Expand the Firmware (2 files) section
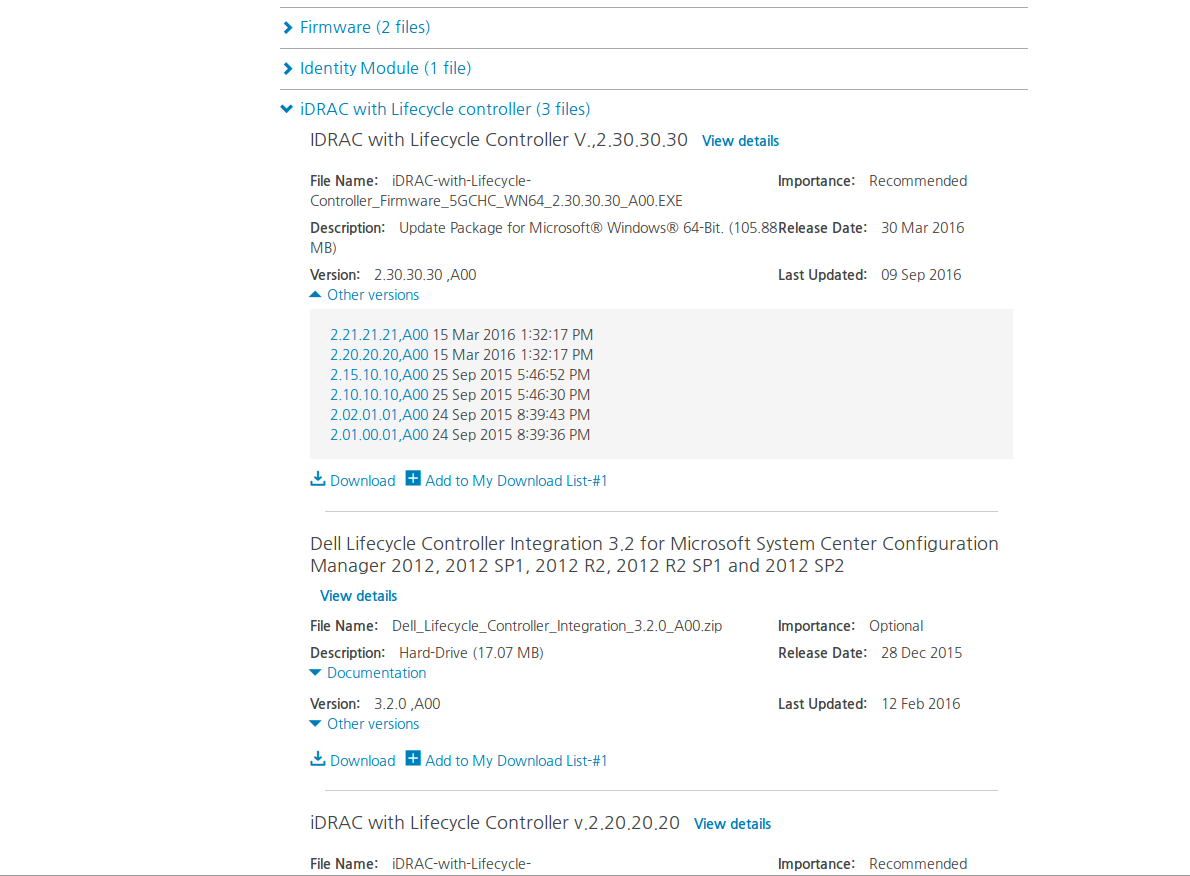The width and height of the screenshot is (1190, 876). coord(364,27)
